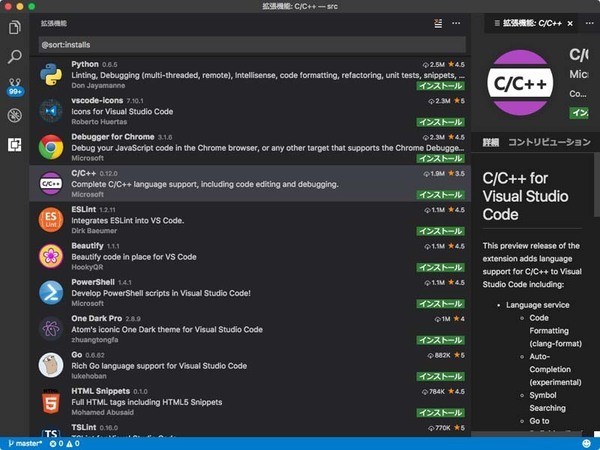The height and width of the screenshot is (450, 600).
Task: Click the @sort:installs search field
Action: (252, 45)
